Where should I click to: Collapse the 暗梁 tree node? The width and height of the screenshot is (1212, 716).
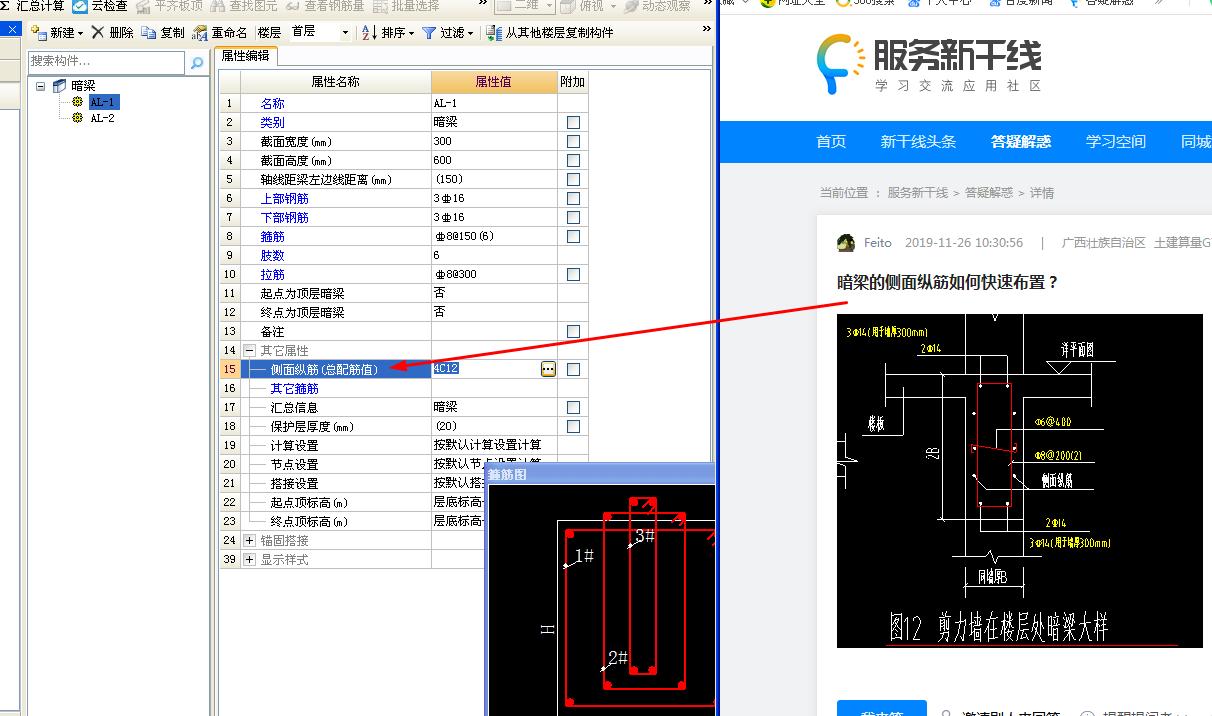click(41, 86)
